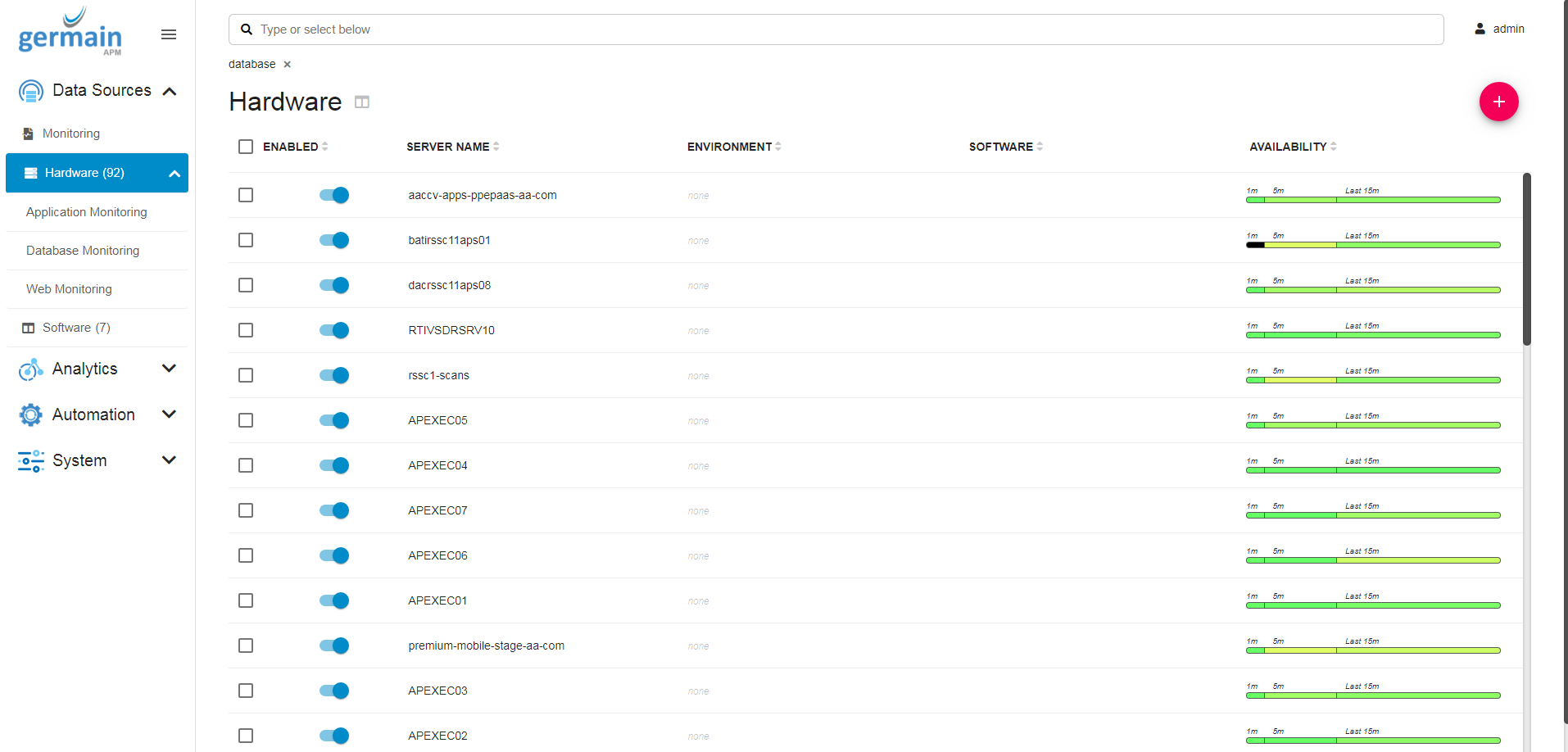
Task: Select all rows with header checkbox
Action: [x=246, y=147]
